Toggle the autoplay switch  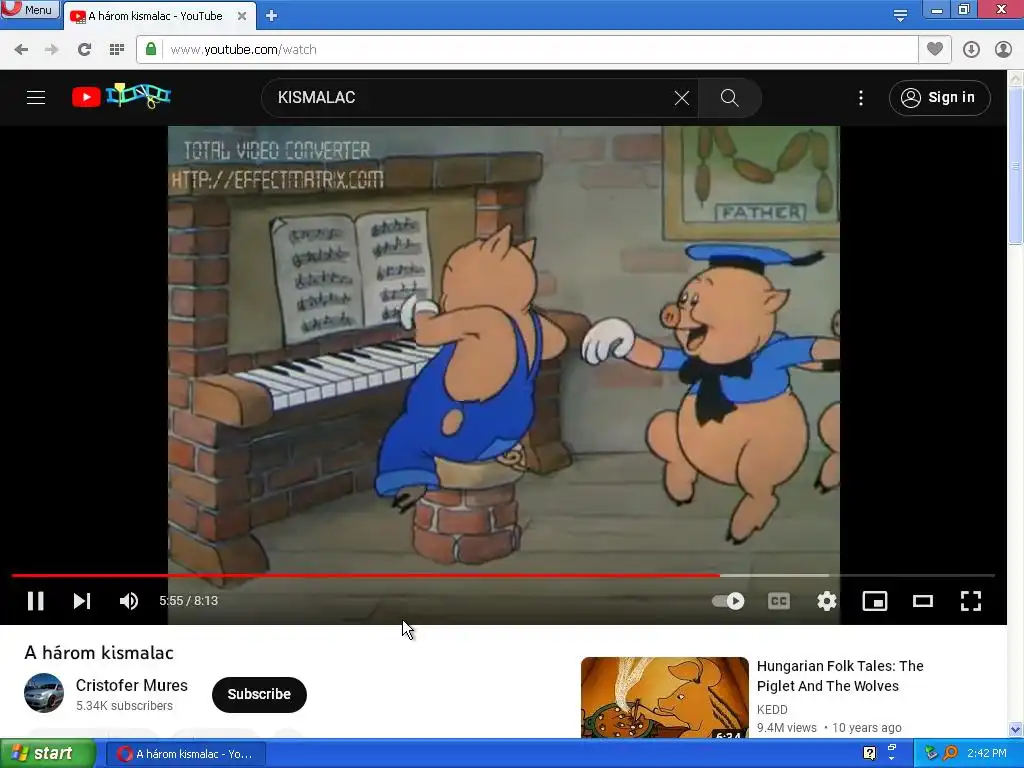728,601
